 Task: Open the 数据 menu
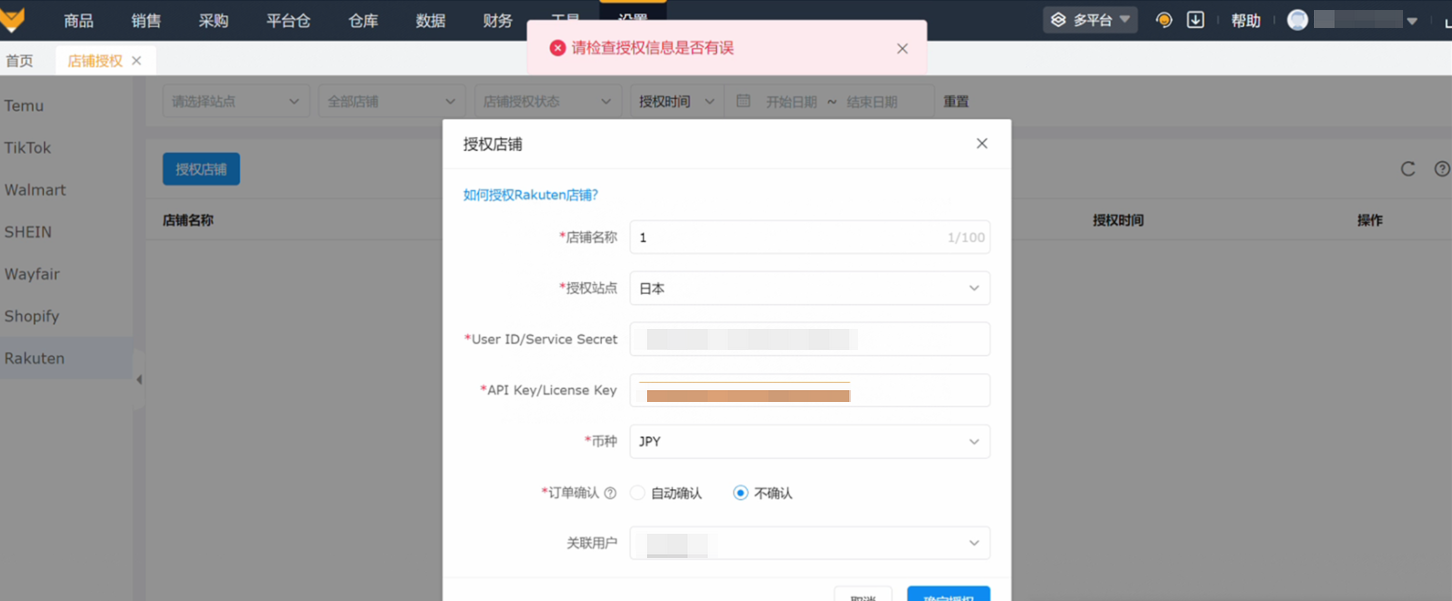pos(430,20)
